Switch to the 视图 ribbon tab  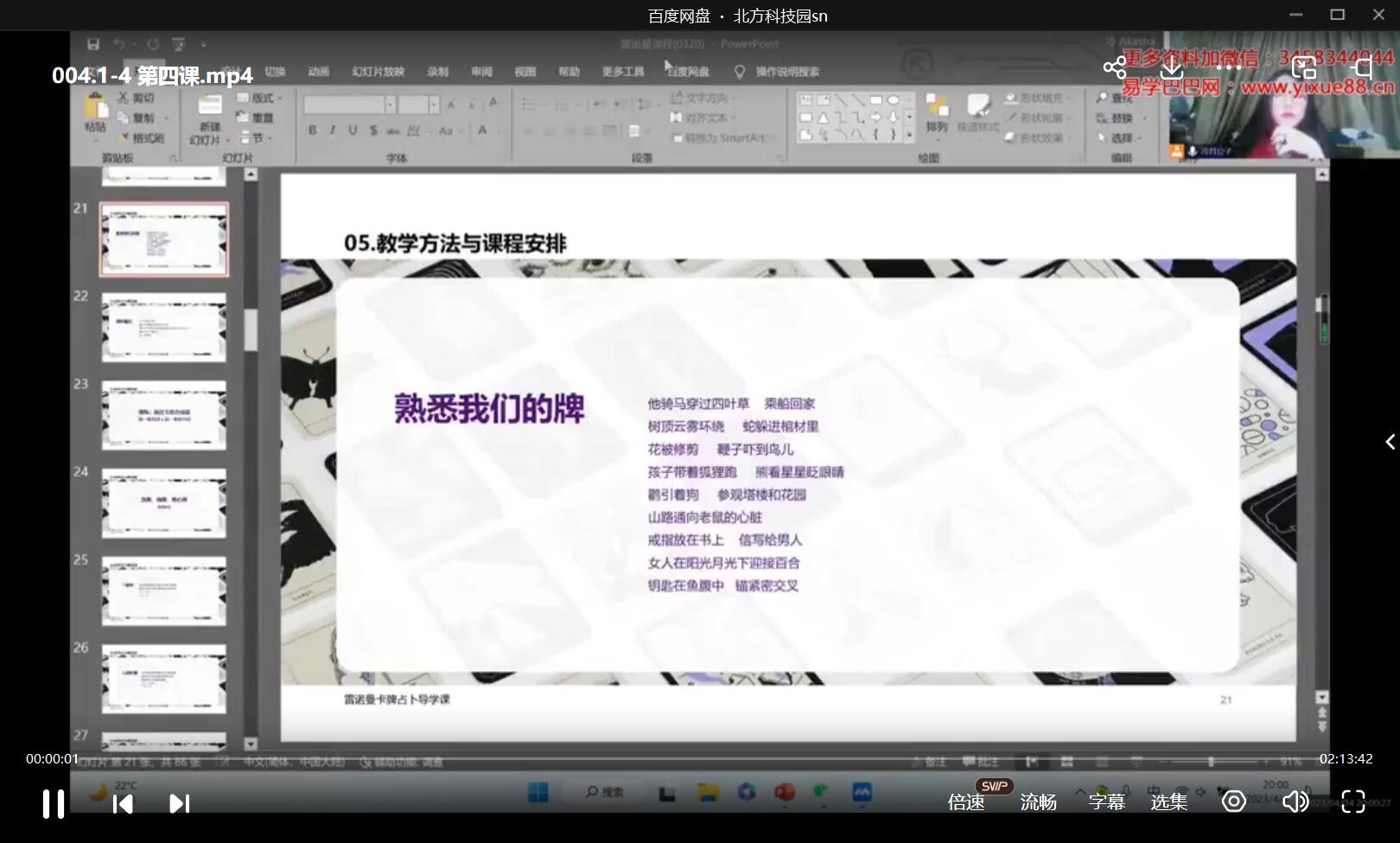pyautogui.click(x=526, y=72)
